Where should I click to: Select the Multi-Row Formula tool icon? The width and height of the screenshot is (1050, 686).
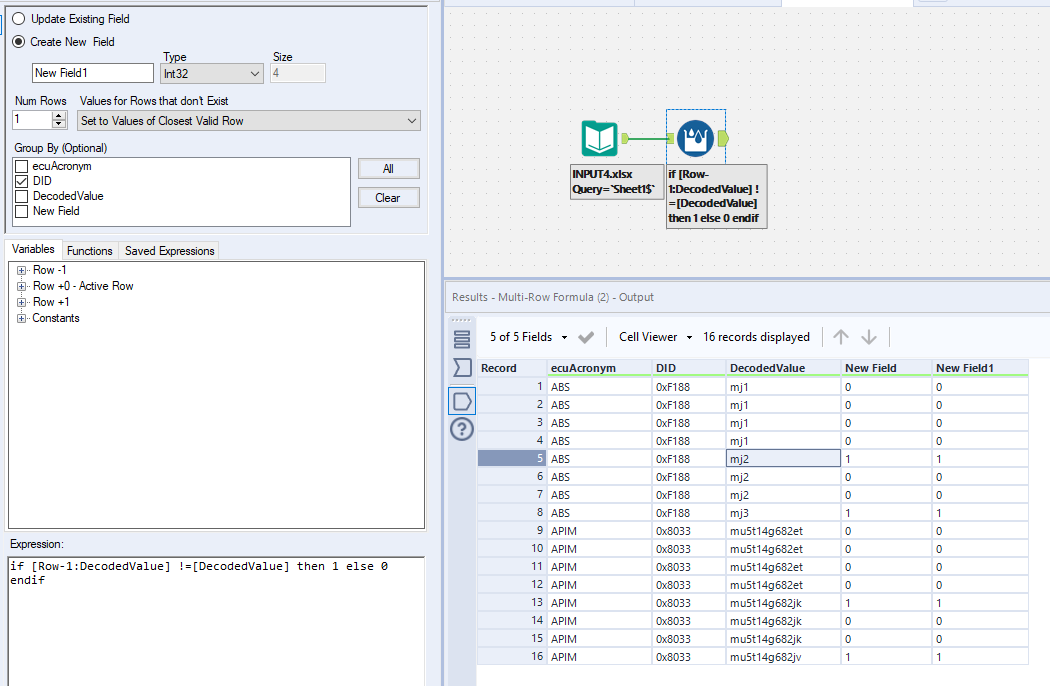coord(694,138)
